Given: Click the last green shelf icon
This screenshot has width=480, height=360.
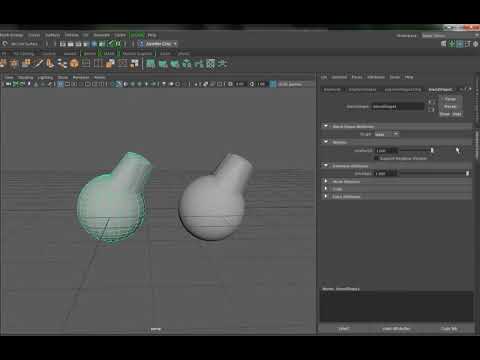Looking at the screenshot, I should (x=222, y=63).
